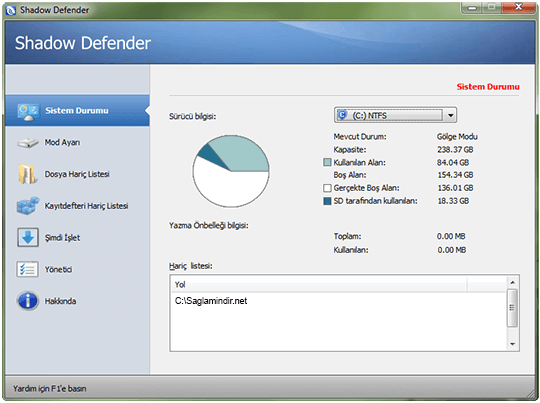540x403 pixels.
Task: Click the 84.04 GB used value
Action: [453, 162]
